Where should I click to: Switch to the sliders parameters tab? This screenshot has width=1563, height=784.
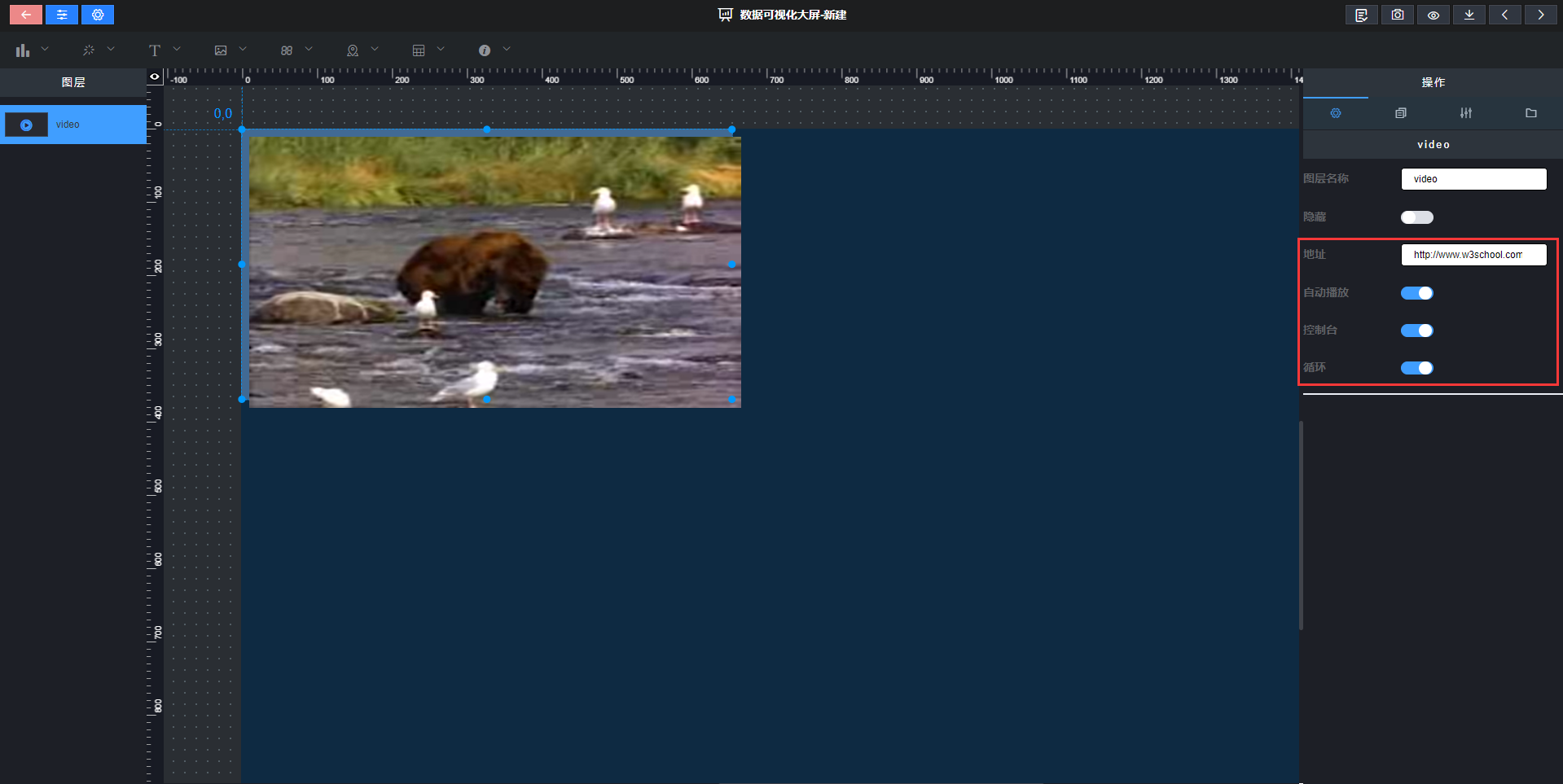(1466, 113)
